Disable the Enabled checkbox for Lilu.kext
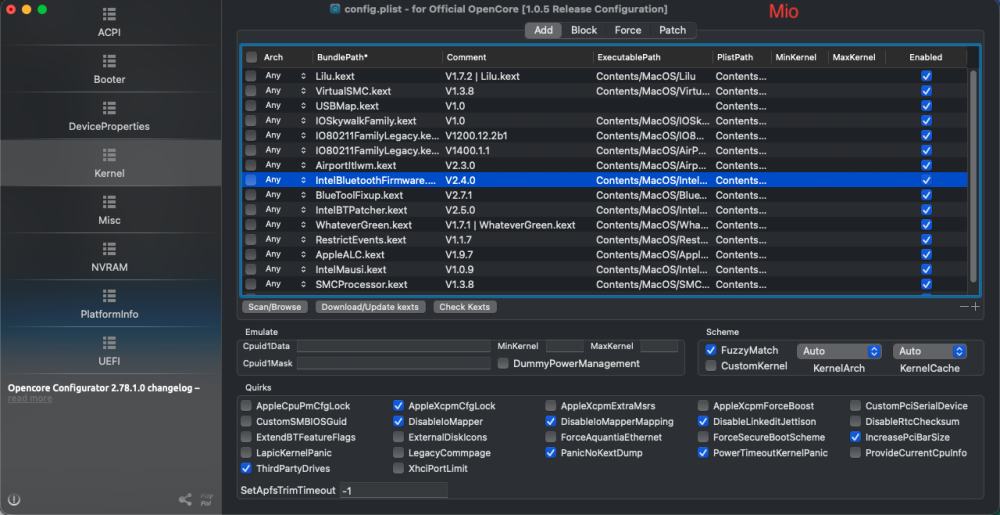1000x515 pixels. click(x=926, y=76)
